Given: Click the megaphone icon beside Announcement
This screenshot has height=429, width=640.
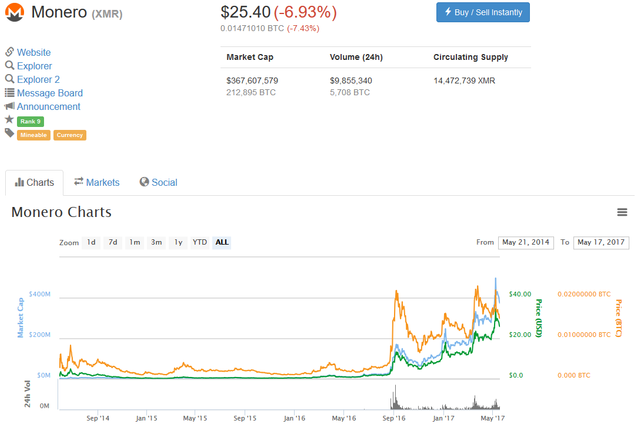Looking at the screenshot, I should [x=9, y=106].
